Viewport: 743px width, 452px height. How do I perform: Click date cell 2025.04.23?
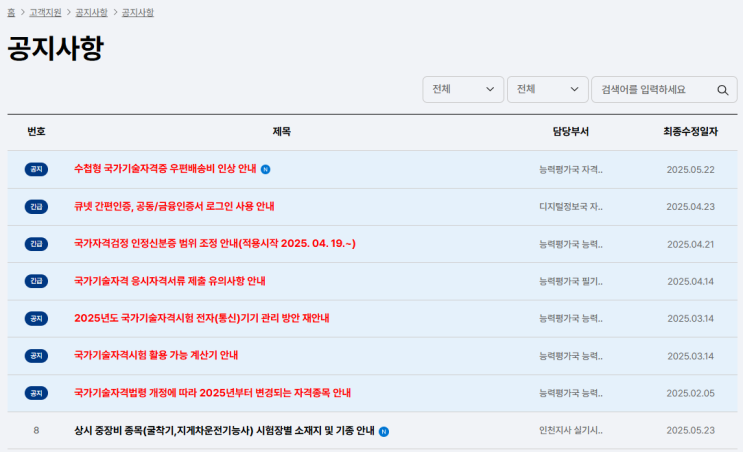coord(690,207)
